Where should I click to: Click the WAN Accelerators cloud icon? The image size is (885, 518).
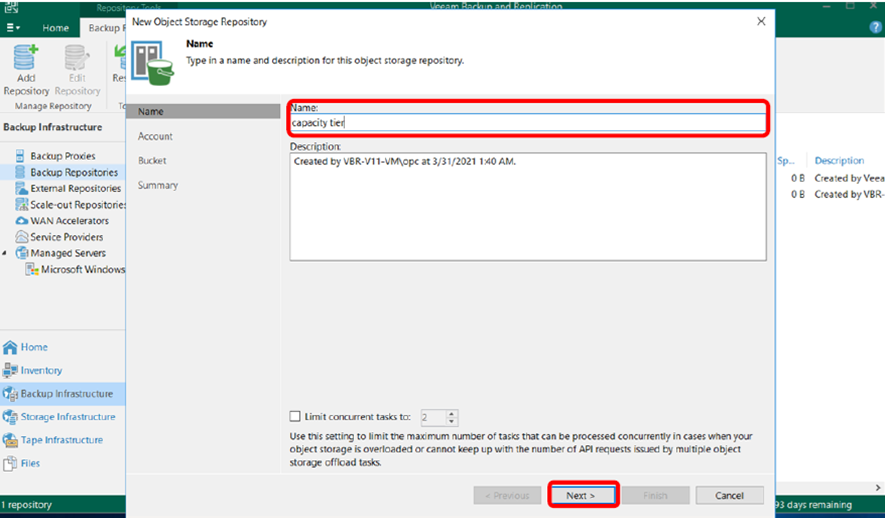click(x=21, y=221)
